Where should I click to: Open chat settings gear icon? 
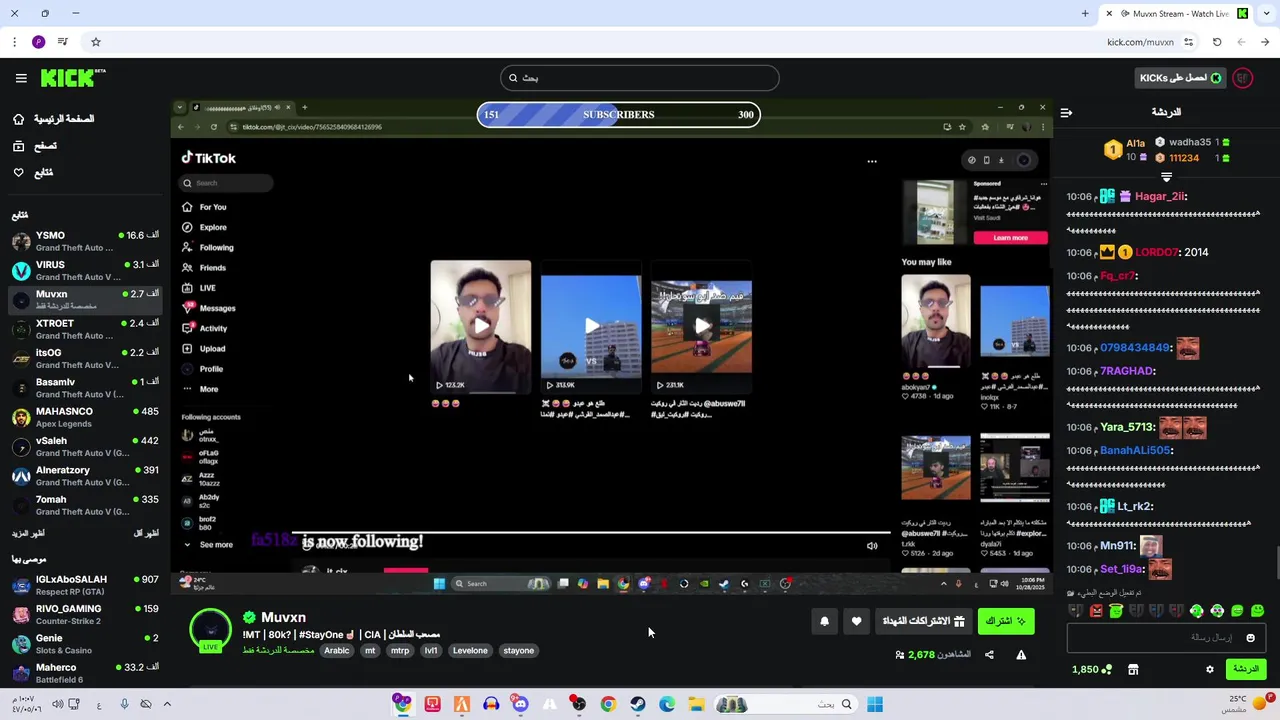pyautogui.click(x=1209, y=669)
